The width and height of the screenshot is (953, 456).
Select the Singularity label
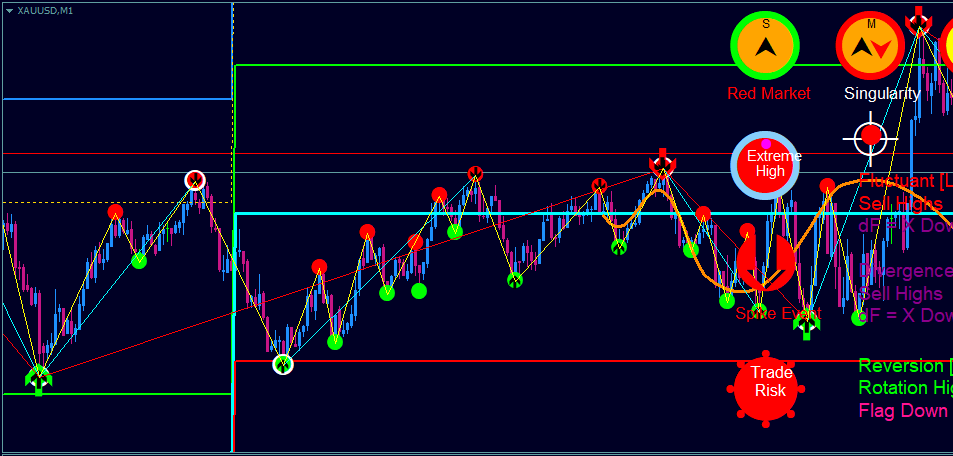882,94
